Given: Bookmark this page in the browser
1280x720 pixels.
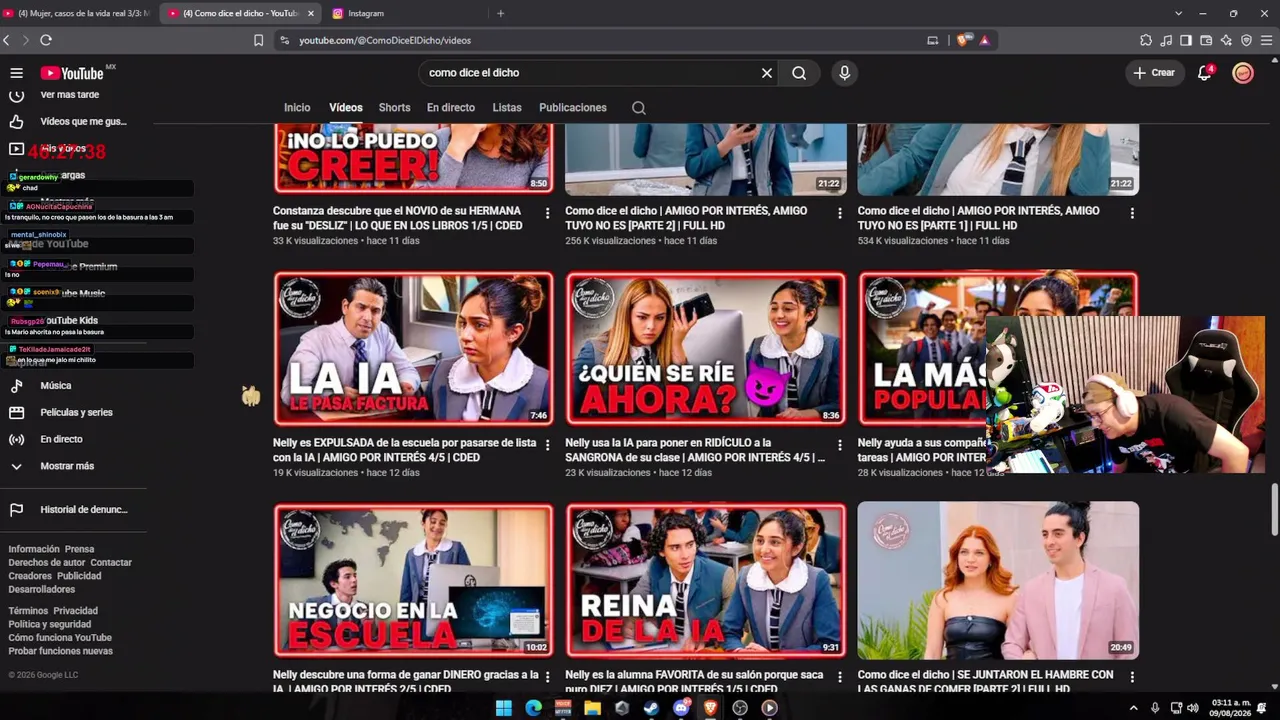Looking at the screenshot, I should point(258,40).
